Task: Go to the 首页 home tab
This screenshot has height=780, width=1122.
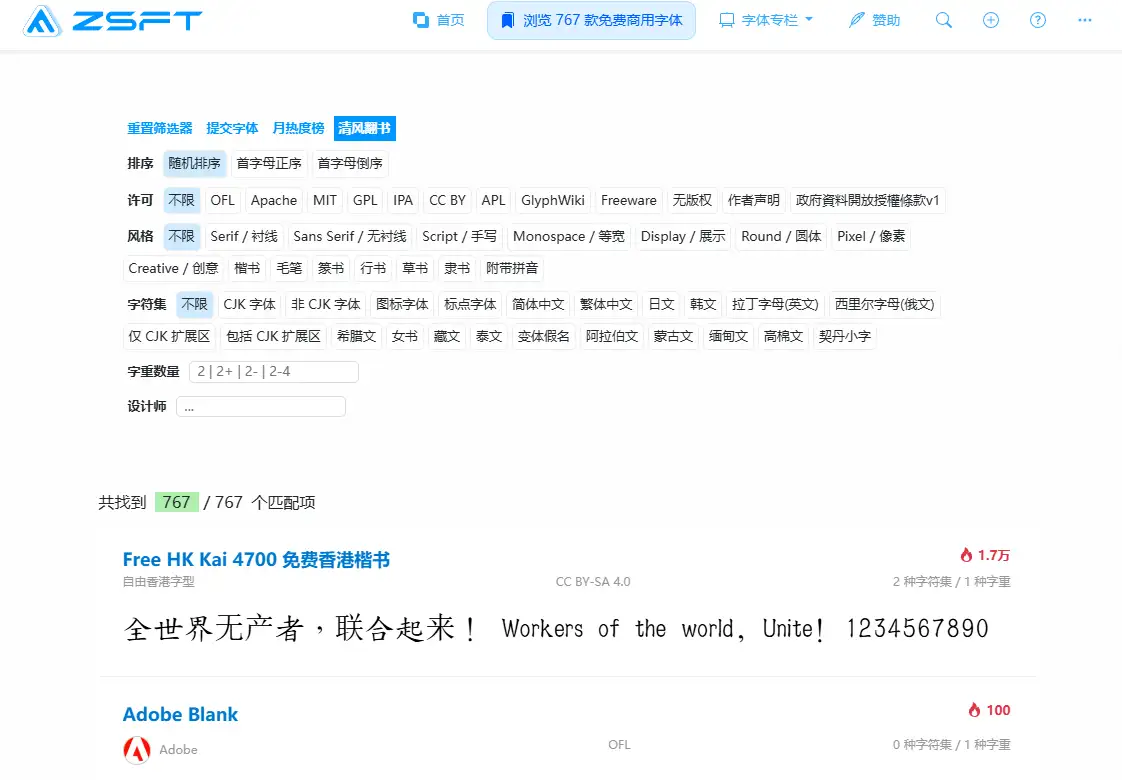Action: click(x=439, y=20)
